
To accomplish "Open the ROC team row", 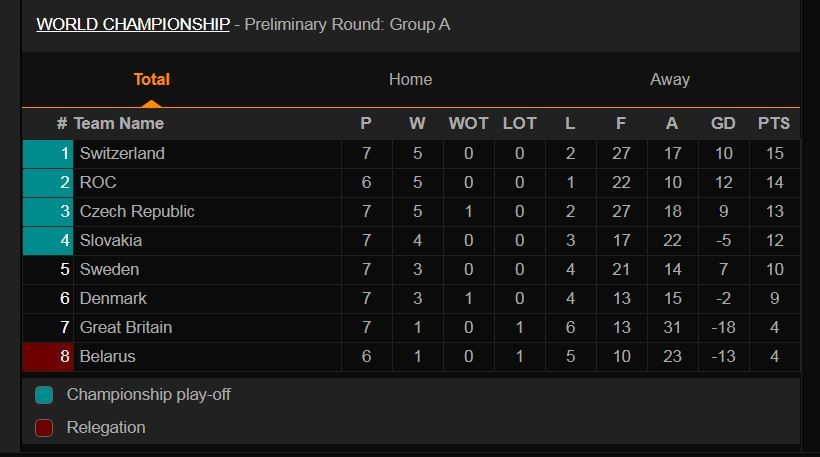I will click(98, 183).
